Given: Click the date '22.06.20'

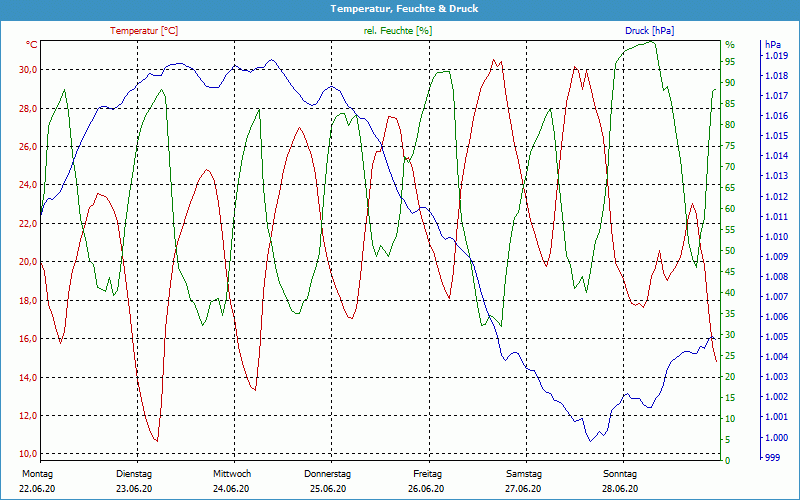Looking at the screenshot, I should point(37,489).
